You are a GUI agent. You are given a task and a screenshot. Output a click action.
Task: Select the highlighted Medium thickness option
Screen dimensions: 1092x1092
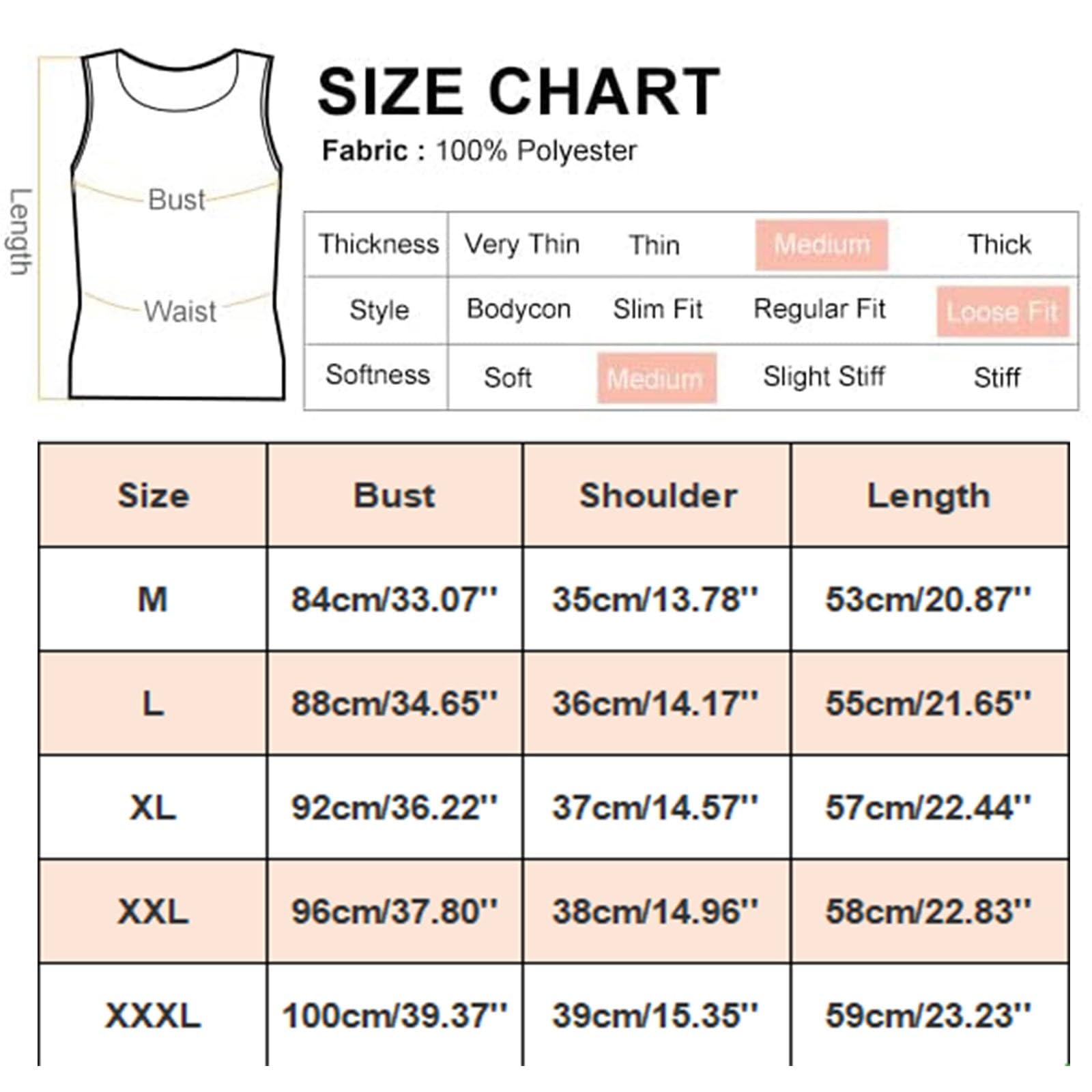822,244
